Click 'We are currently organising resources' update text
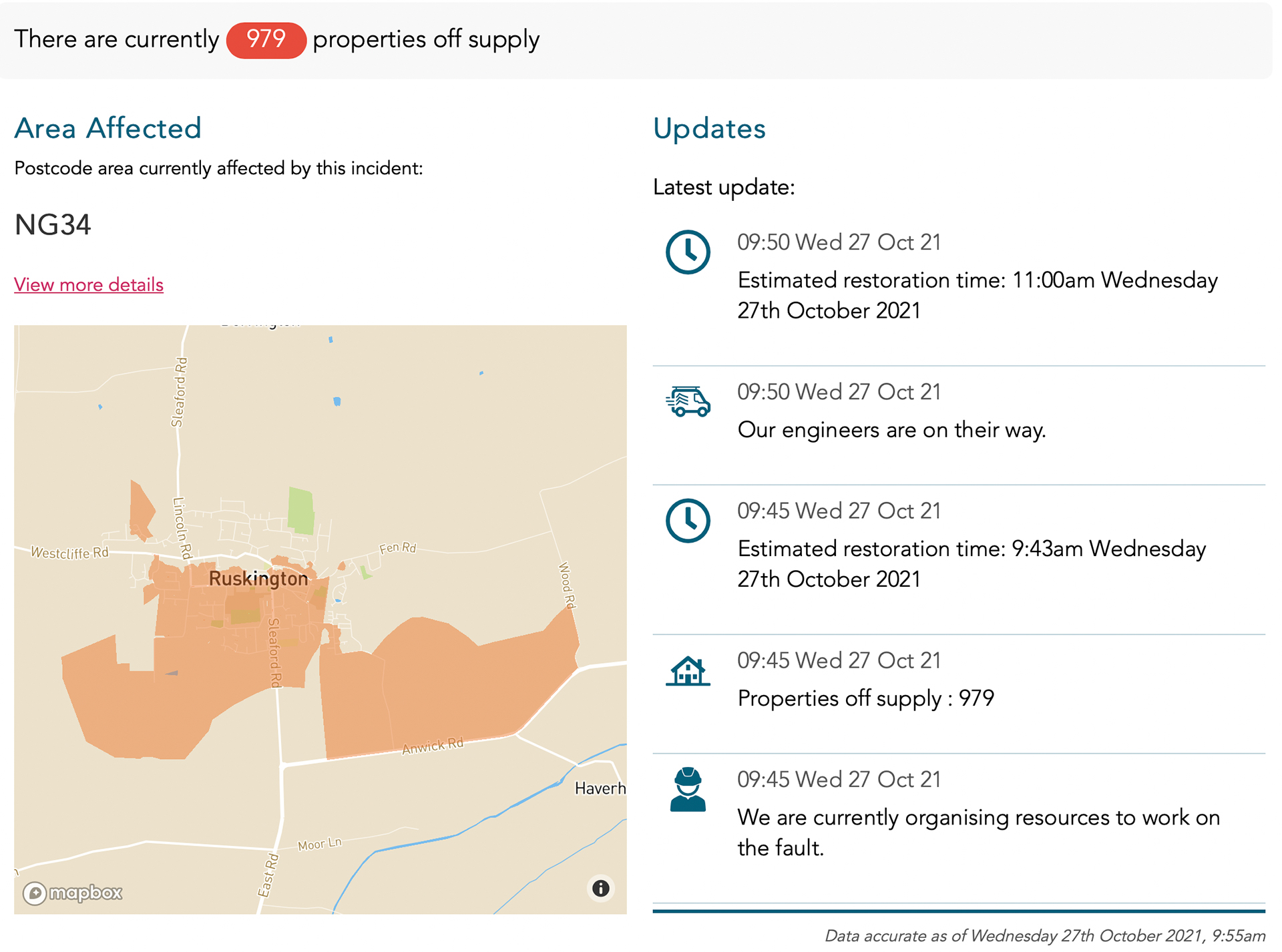Viewport: 1282px width, 952px height. pyautogui.click(x=979, y=832)
